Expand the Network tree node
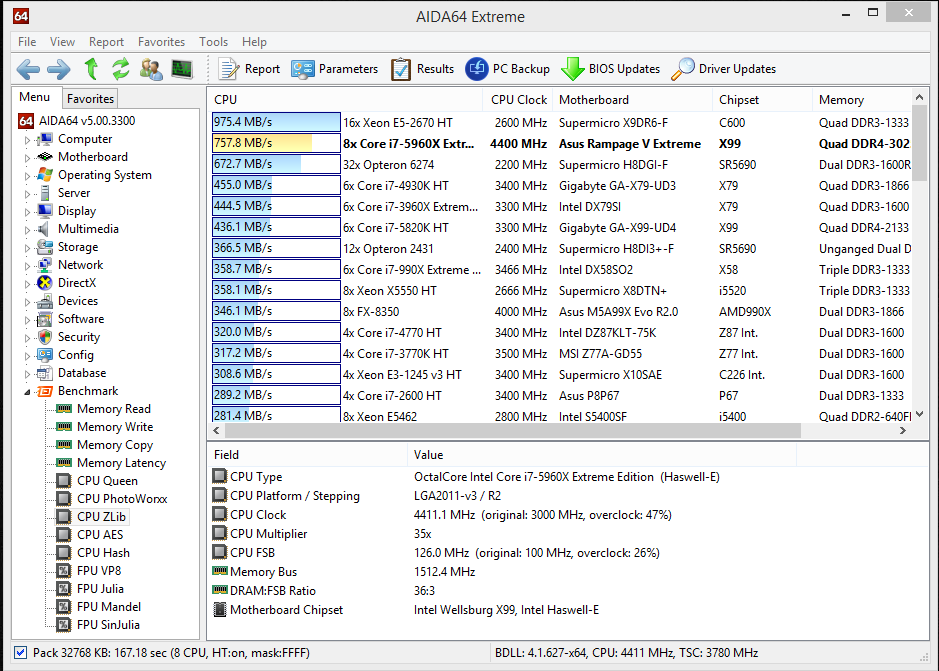 pos(27,265)
